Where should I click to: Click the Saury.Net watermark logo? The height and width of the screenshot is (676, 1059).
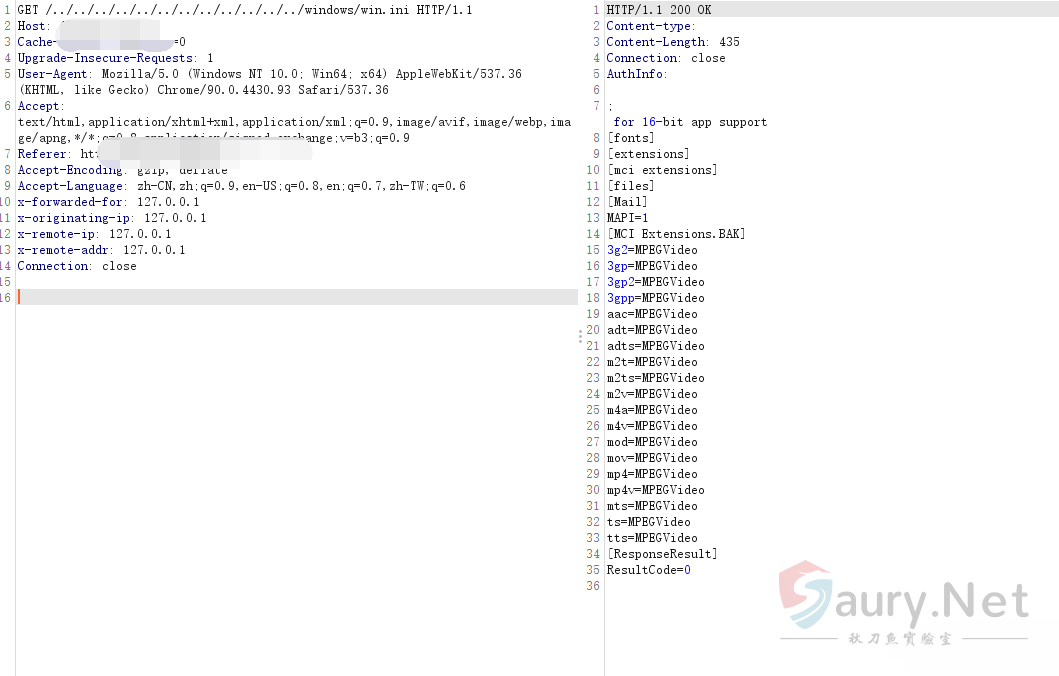[x=905, y=601]
